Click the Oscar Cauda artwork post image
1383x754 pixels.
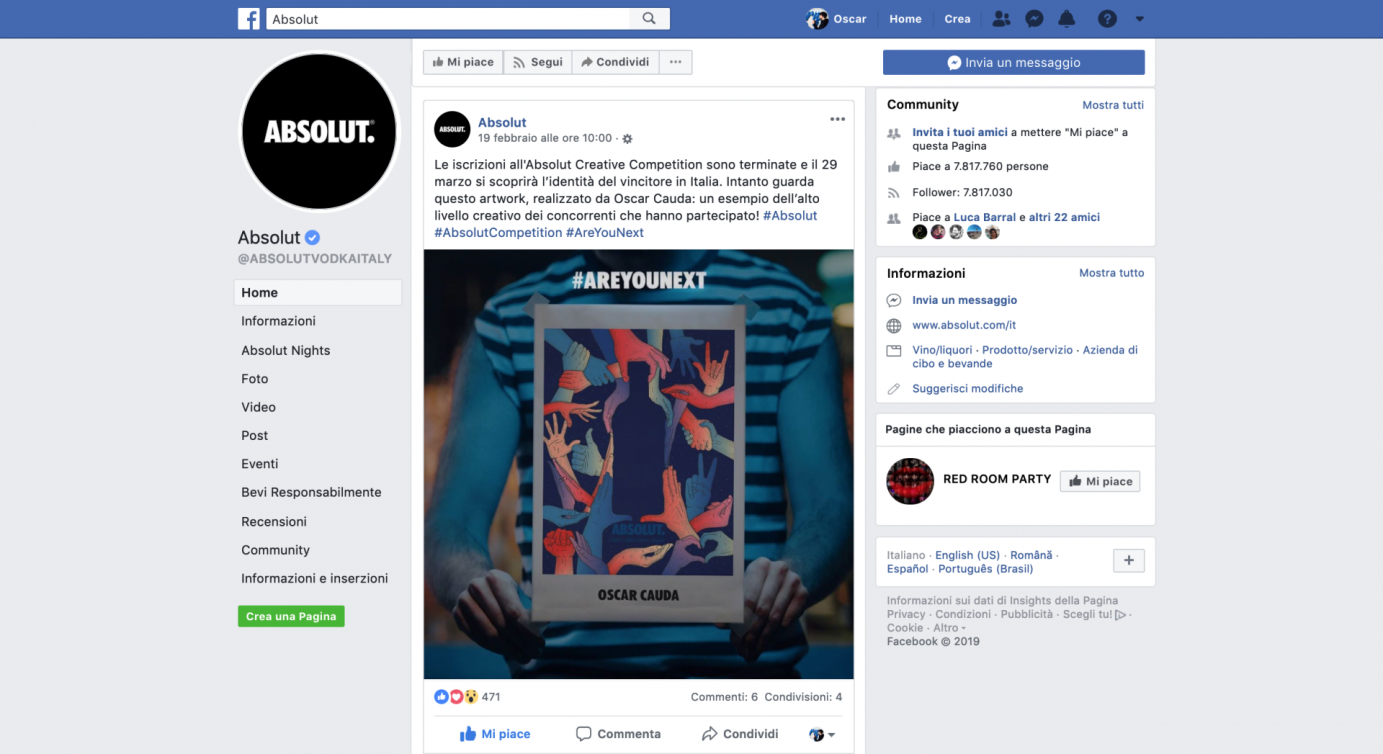click(x=639, y=464)
